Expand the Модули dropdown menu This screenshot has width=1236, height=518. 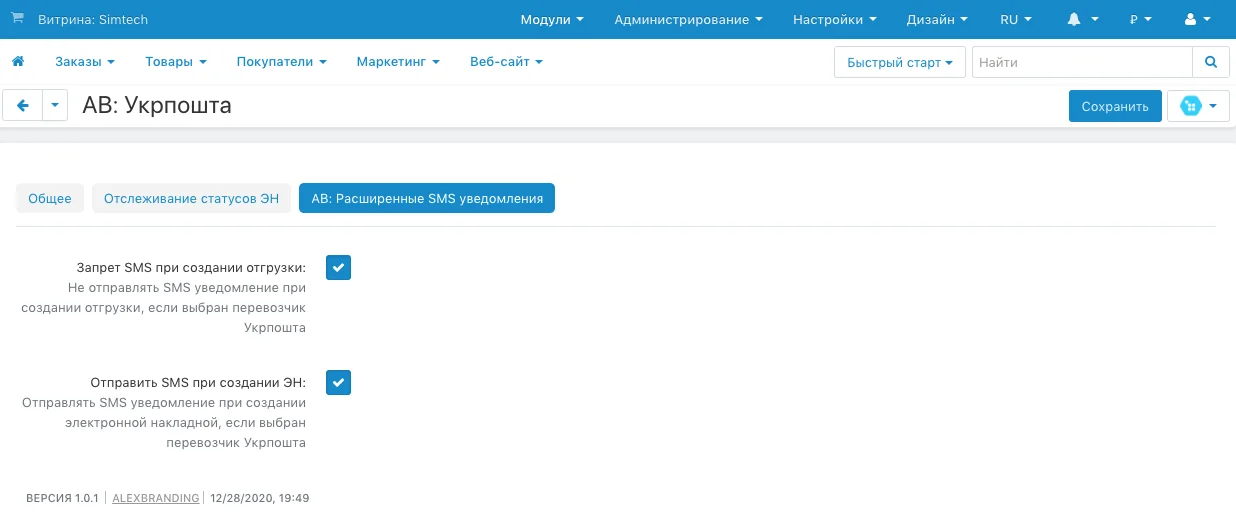pyautogui.click(x=552, y=20)
